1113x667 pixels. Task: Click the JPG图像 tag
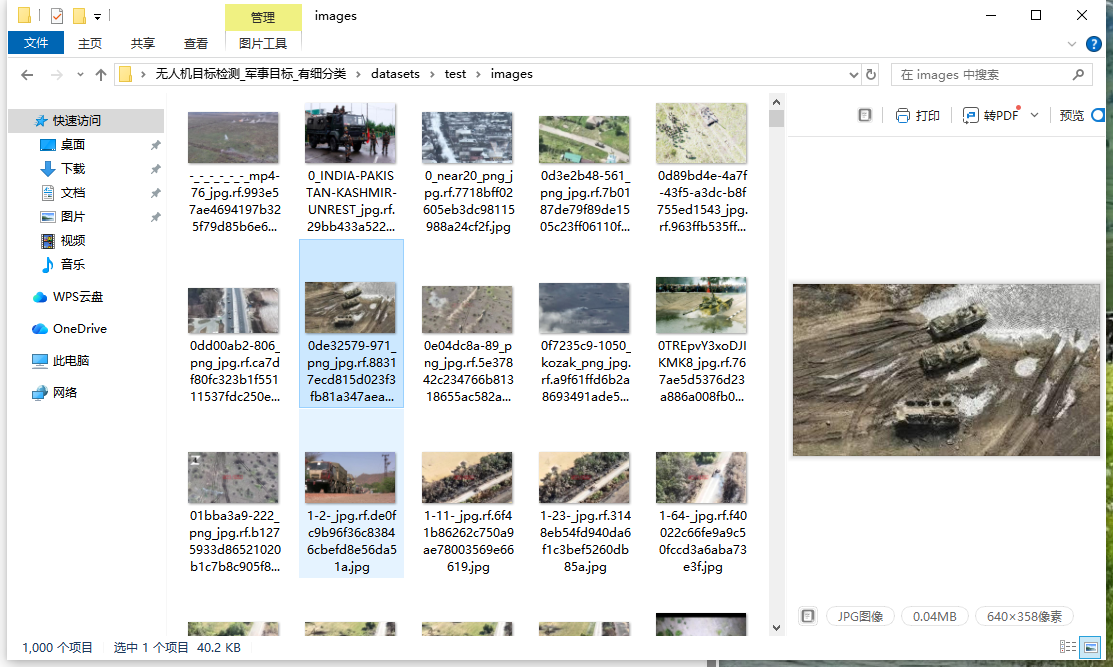(860, 616)
